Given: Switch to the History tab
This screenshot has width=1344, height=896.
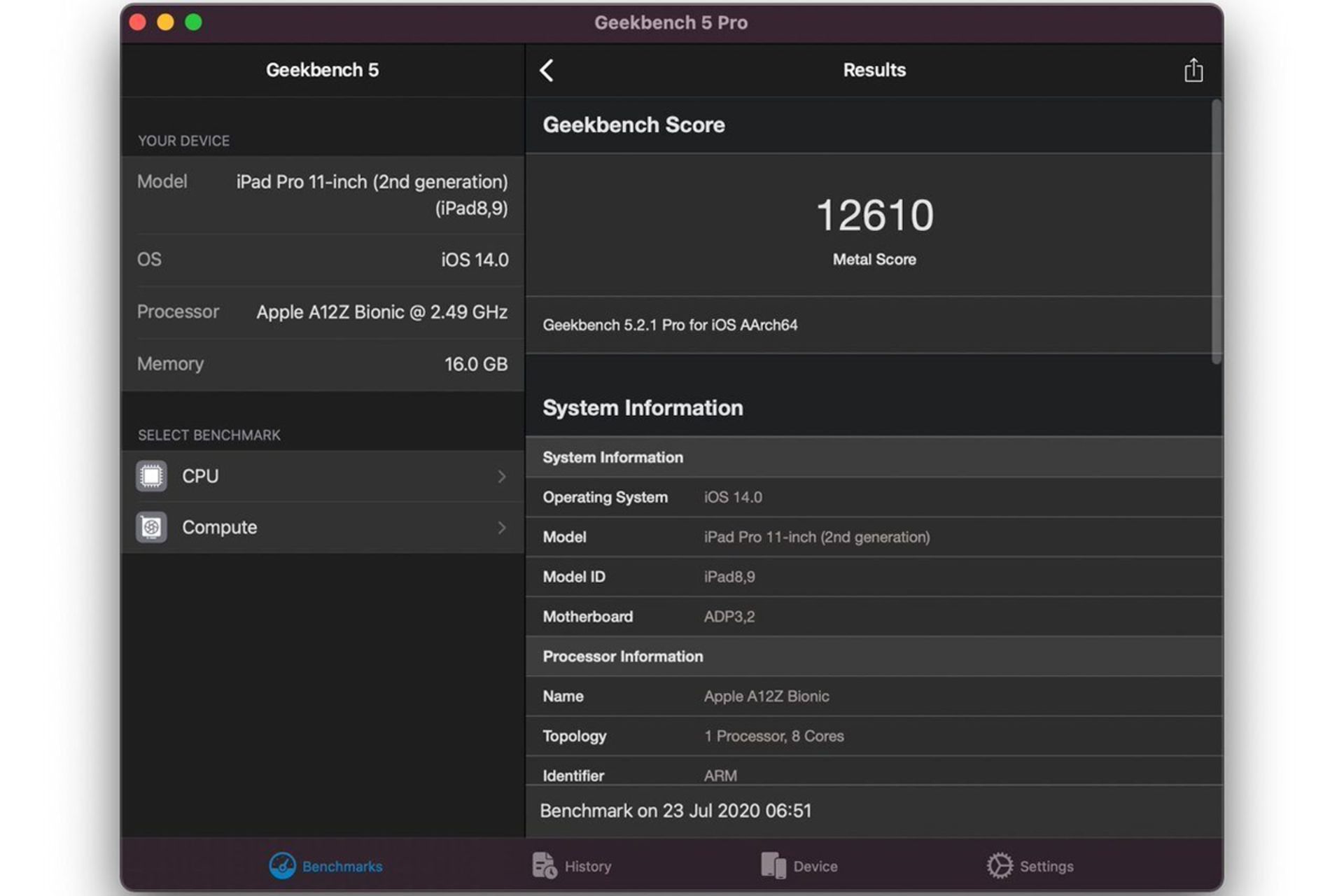Looking at the screenshot, I should point(587,867).
